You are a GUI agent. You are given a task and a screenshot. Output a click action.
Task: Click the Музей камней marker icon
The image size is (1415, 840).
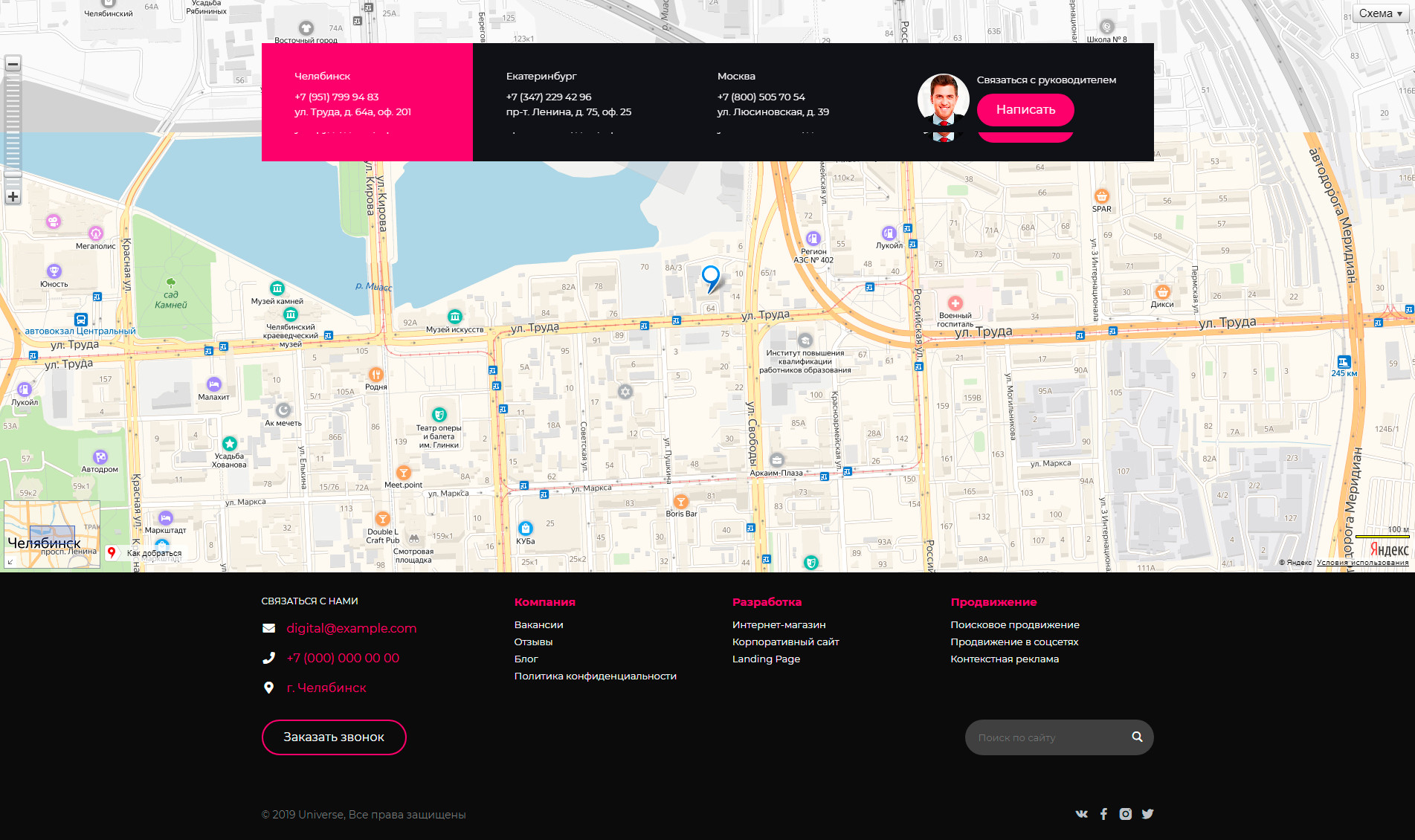pyautogui.click(x=277, y=288)
